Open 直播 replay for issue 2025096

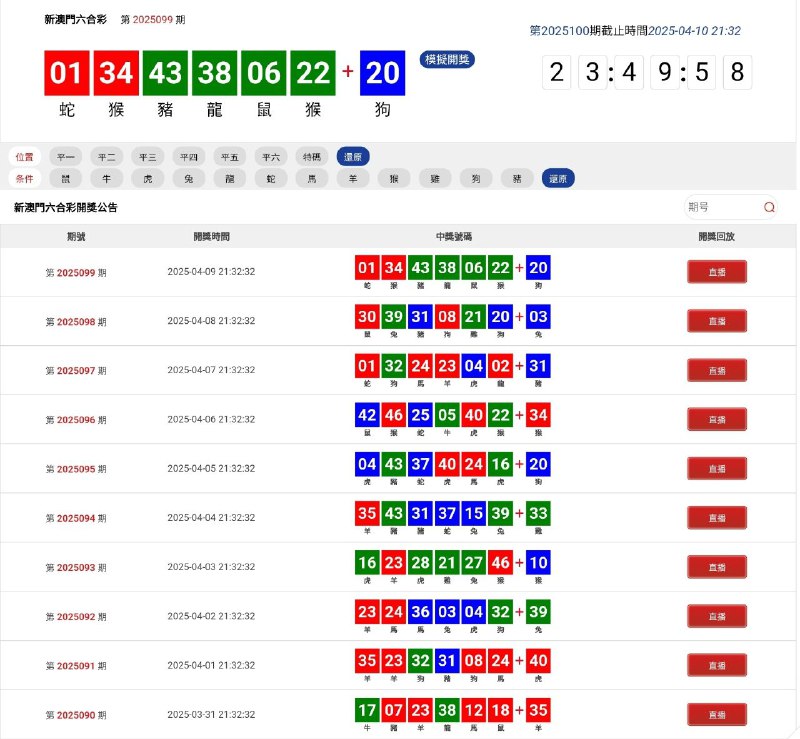pos(717,420)
